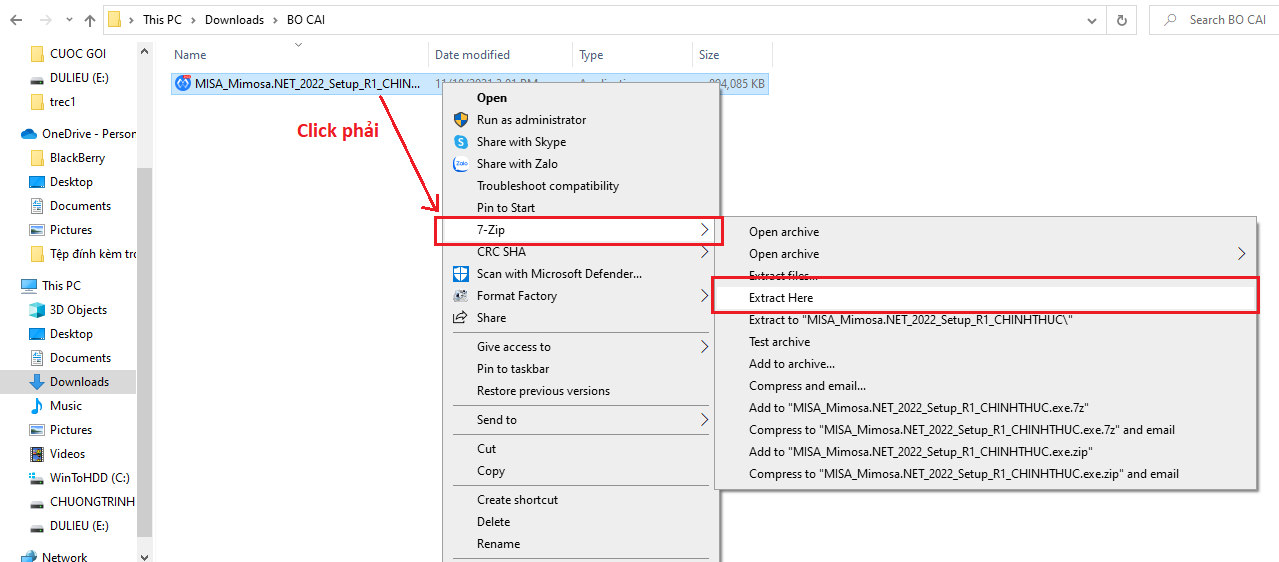Click the Microsoft Defender scan shield icon
This screenshot has width=1279, height=562.
click(461, 274)
